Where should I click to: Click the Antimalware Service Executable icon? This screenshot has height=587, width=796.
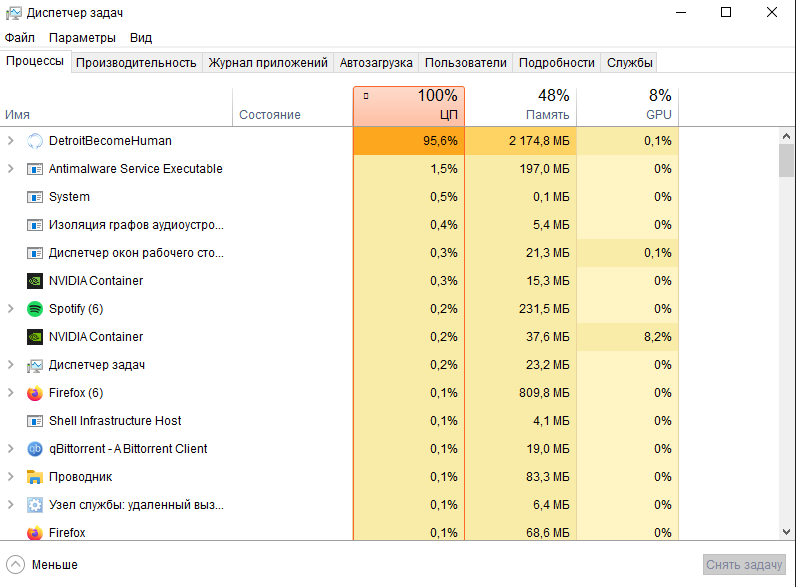point(35,169)
